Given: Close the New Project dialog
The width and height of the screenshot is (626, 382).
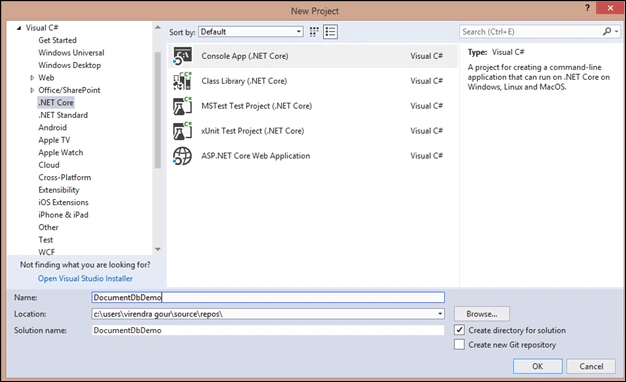Looking at the screenshot, I should coord(610,8).
